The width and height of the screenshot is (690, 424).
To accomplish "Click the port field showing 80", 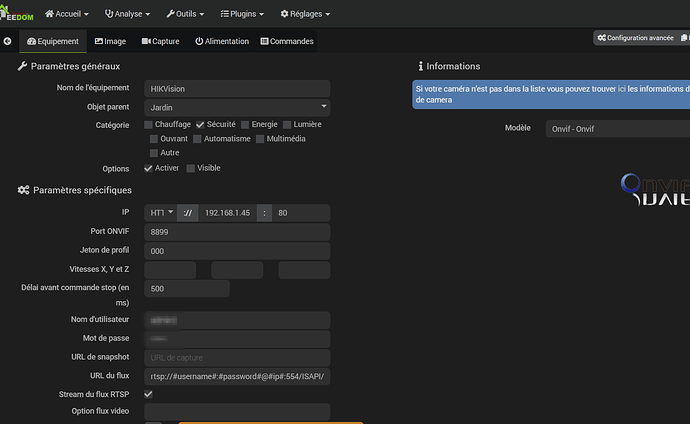I will 301,213.
